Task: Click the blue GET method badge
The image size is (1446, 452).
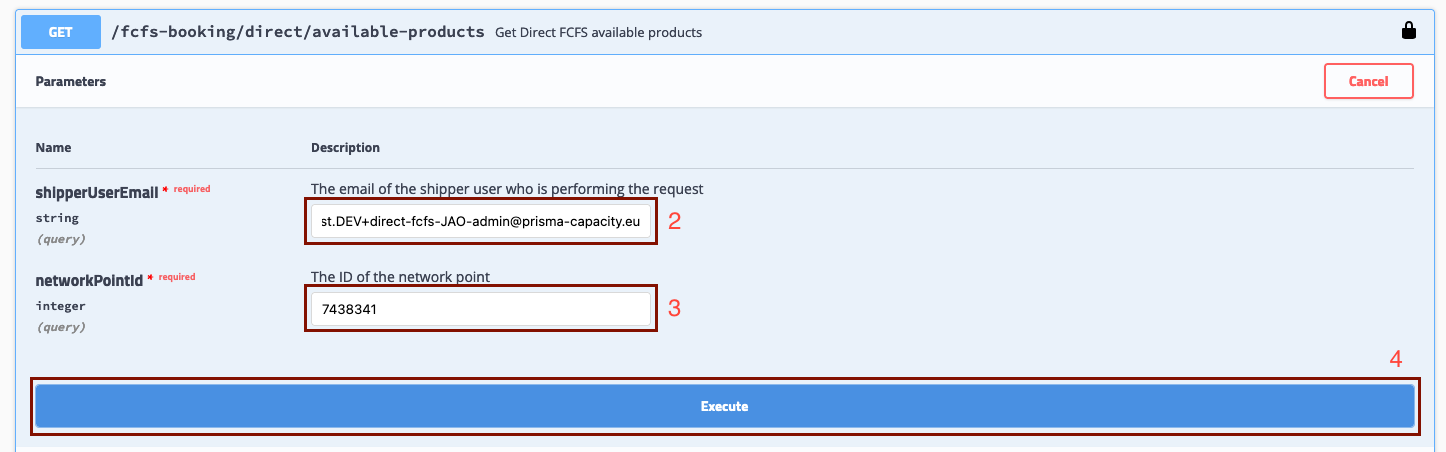Action: click(61, 32)
